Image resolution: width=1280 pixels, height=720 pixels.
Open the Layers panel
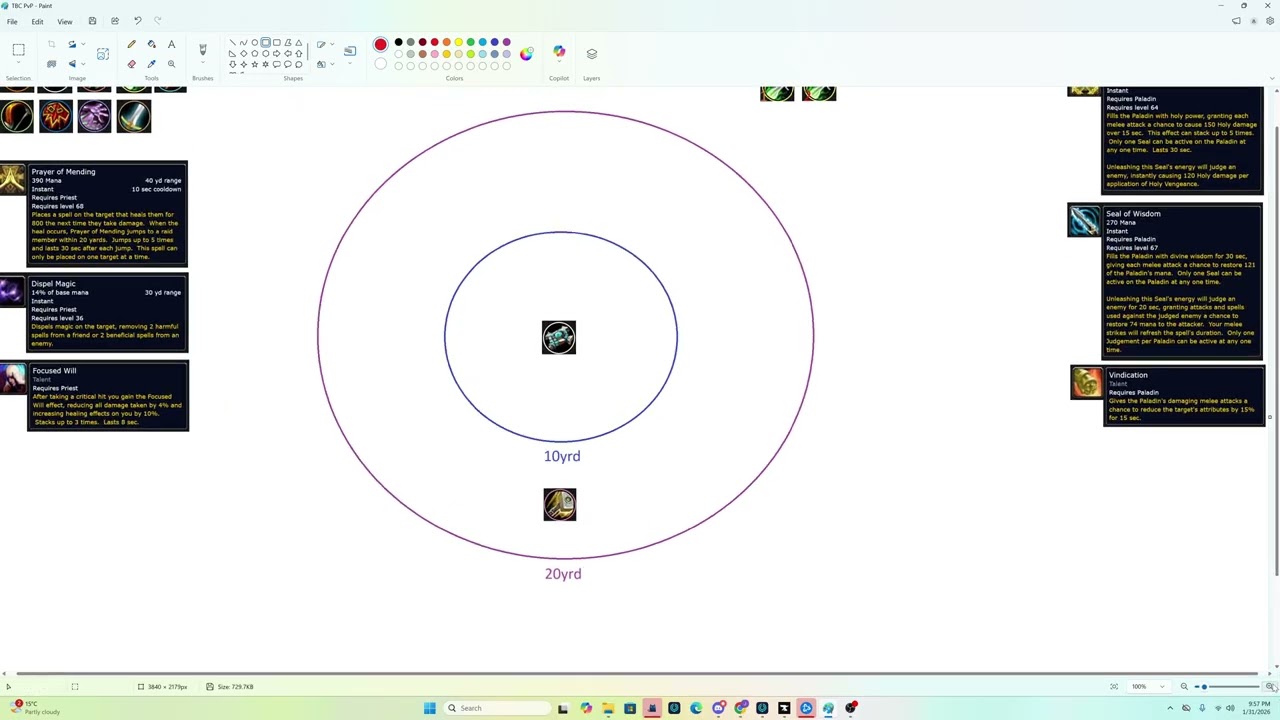[x=591, y=53]
